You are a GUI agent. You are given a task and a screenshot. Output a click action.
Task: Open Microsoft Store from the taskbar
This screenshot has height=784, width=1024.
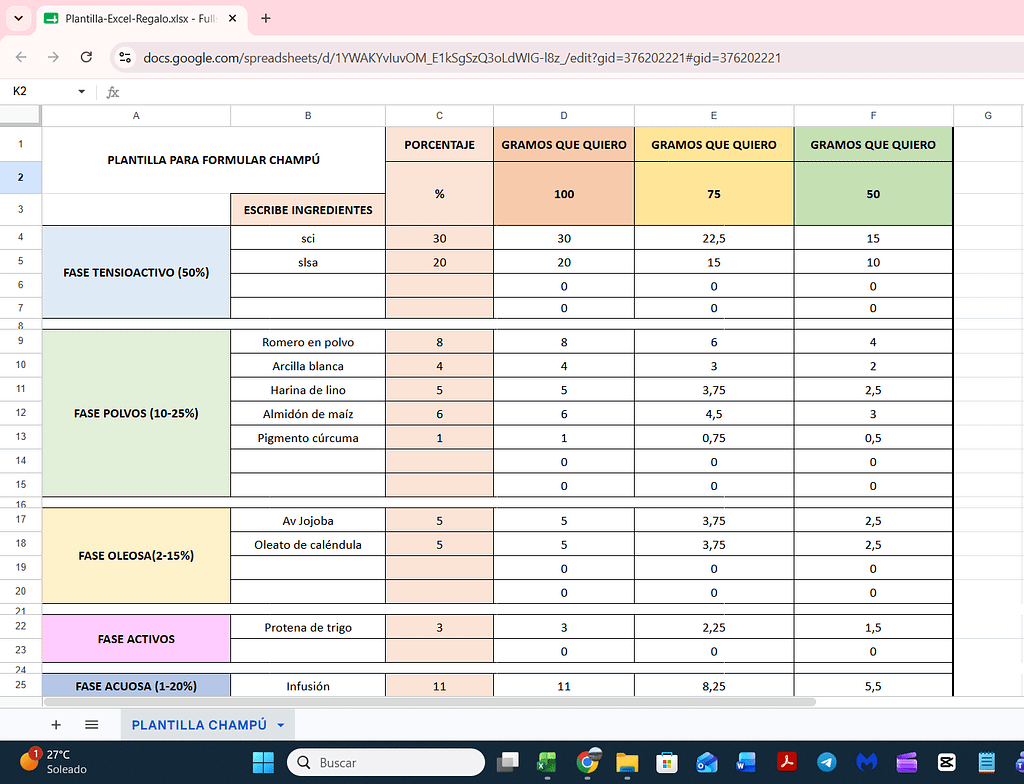pos(666,762)
